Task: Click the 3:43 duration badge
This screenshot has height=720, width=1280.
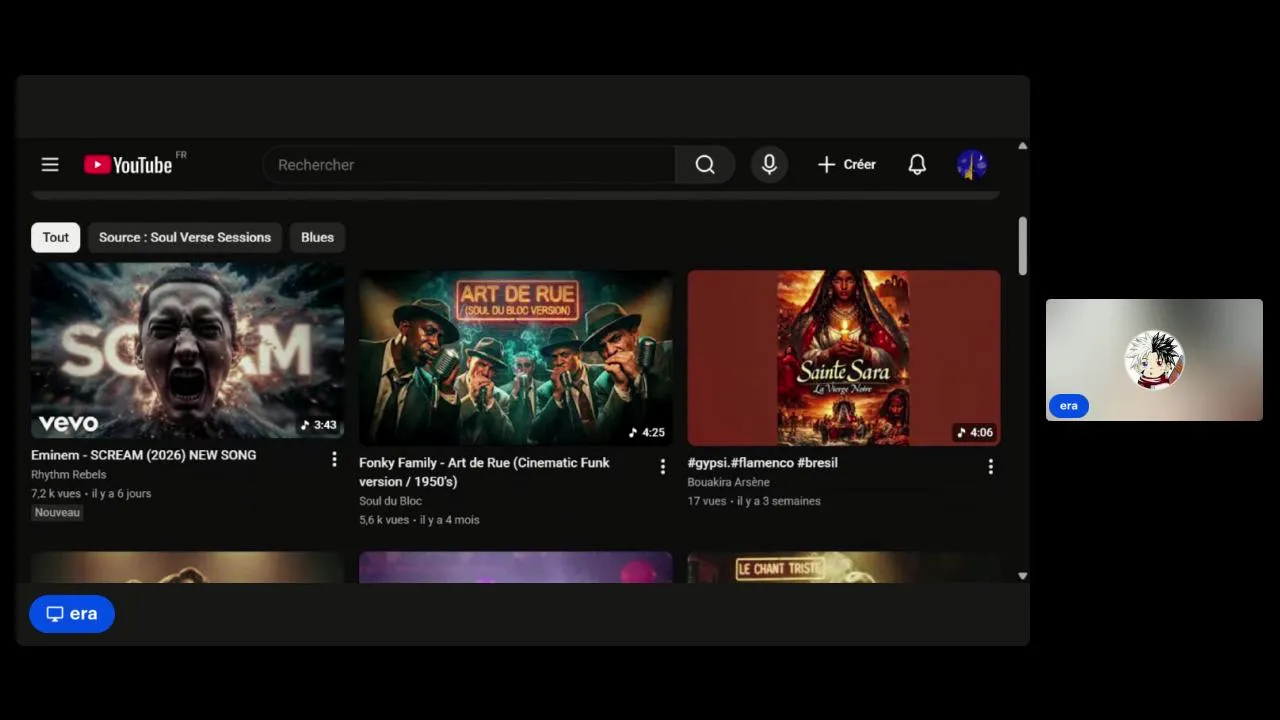Action: click(318, 425)
